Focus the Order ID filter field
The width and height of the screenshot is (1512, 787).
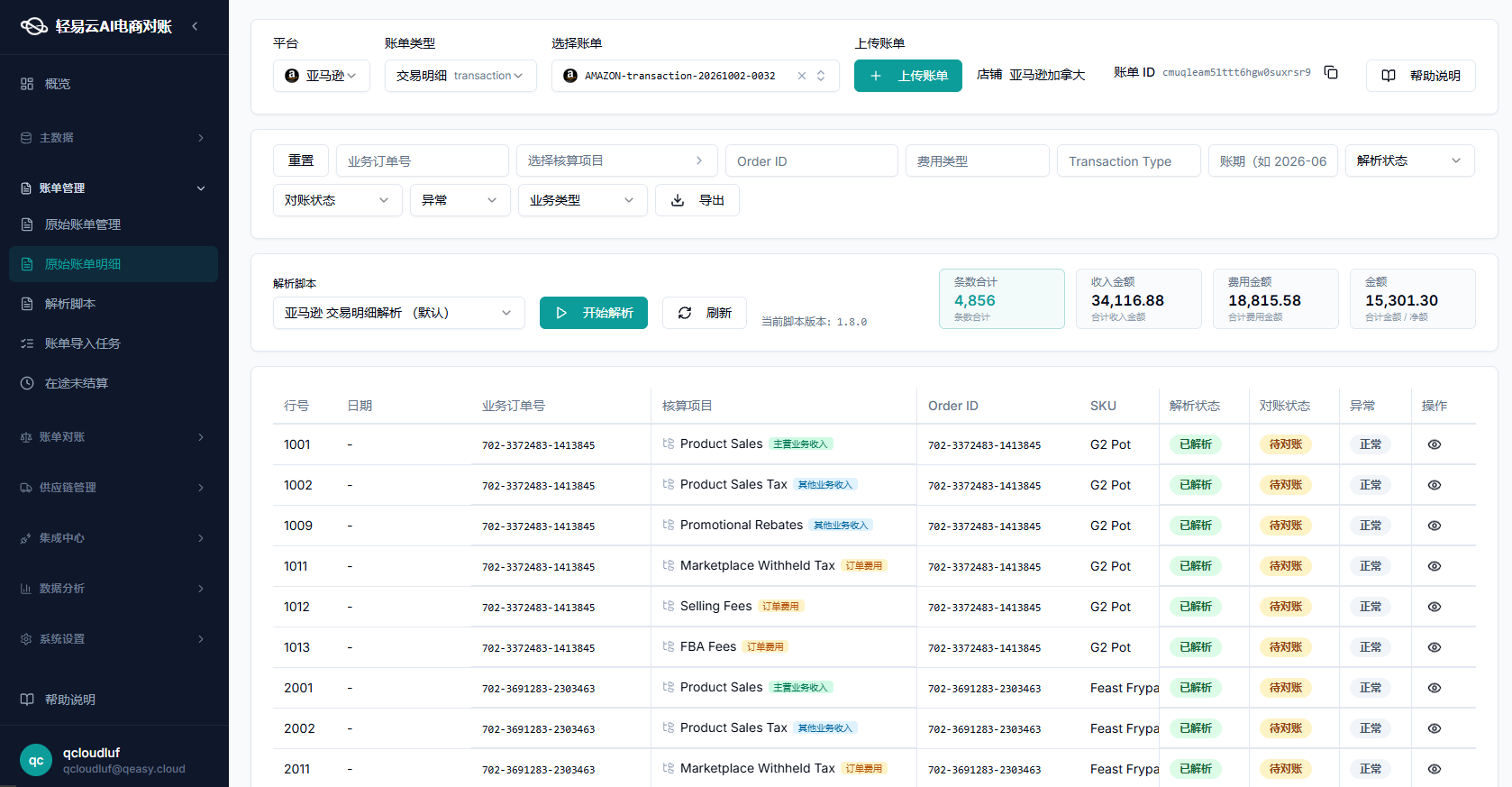[812, 160]
